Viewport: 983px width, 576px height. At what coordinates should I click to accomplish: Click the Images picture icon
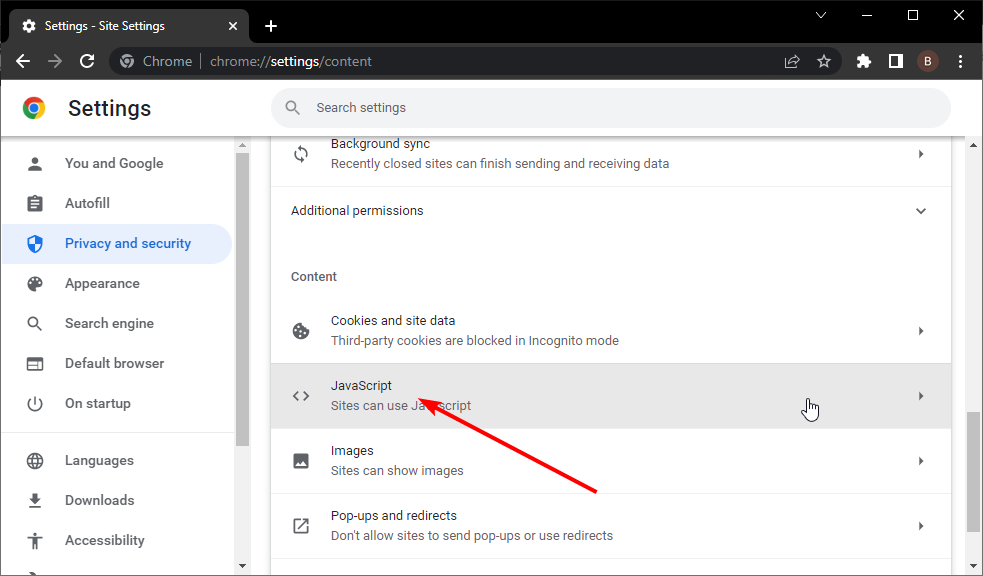tap(301, 461)
